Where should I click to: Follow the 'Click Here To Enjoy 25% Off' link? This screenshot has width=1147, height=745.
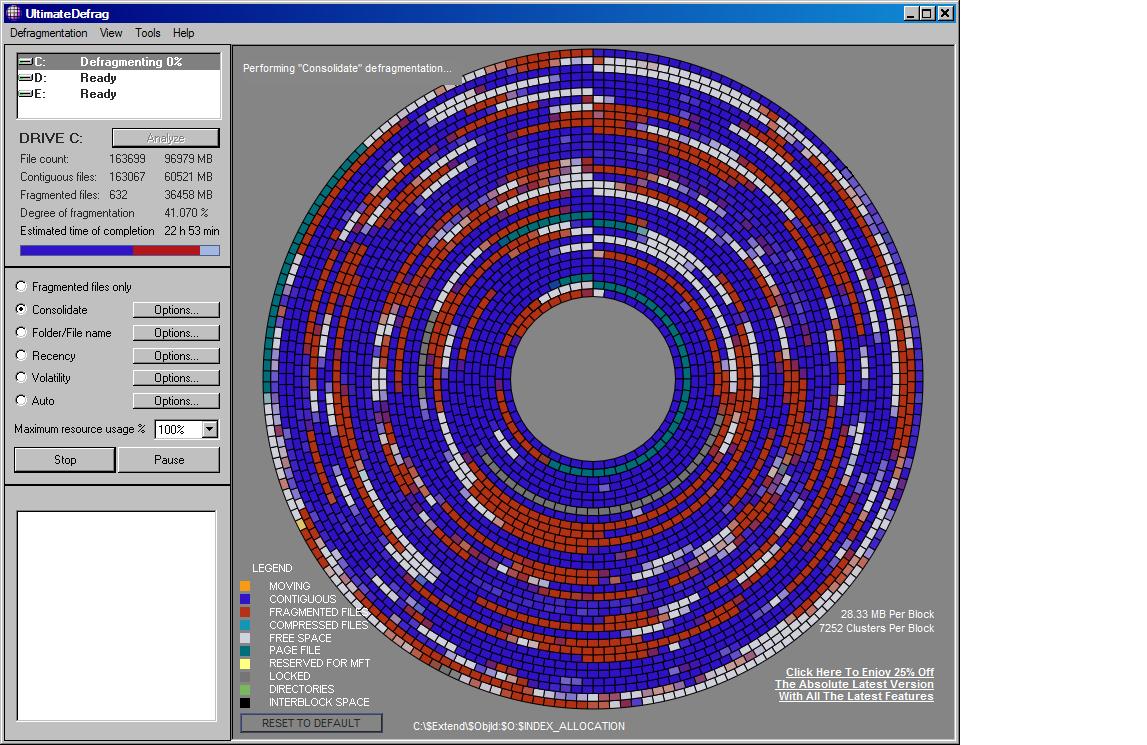[860, 672]
